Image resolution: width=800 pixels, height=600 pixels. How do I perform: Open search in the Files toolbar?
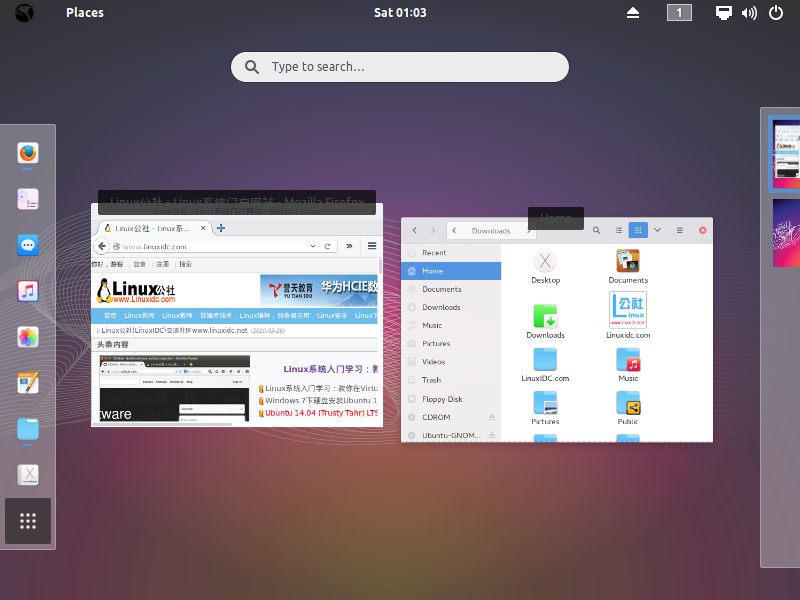596,230
